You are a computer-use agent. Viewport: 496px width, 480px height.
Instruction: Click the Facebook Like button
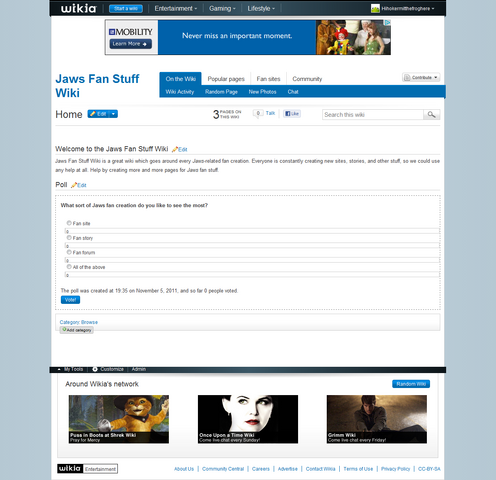pyautogui.click(x=292, y=114)
